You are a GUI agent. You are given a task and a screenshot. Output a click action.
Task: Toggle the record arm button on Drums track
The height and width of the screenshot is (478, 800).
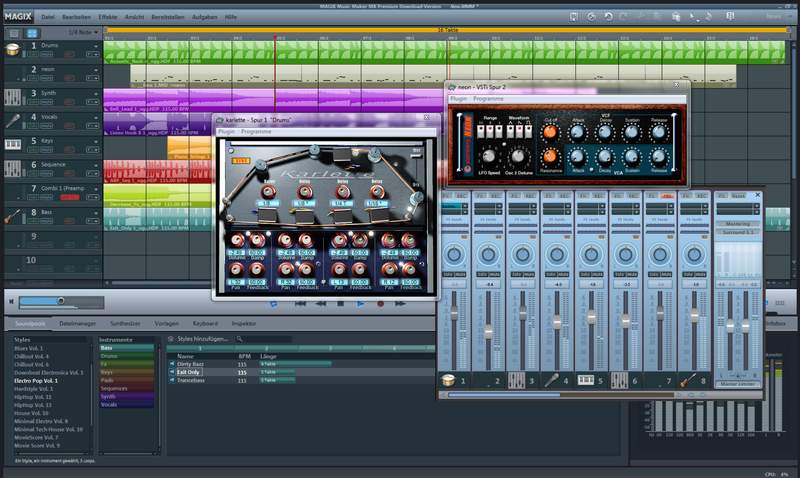click(70, 54)
